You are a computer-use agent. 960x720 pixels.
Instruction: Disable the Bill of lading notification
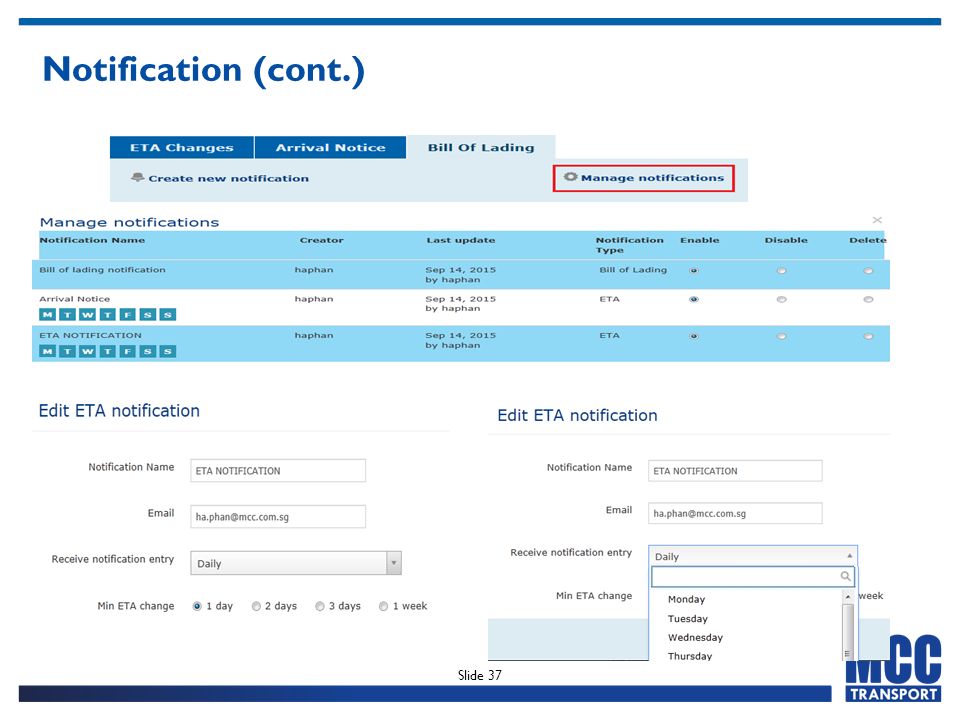click(x=781, y=271)
